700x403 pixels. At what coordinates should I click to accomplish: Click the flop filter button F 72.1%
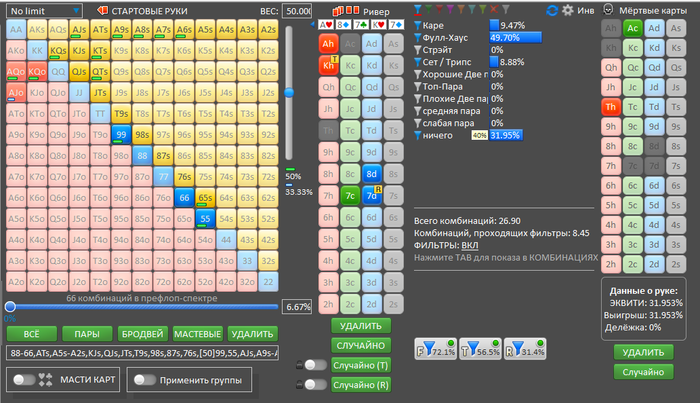coord(436,349)
